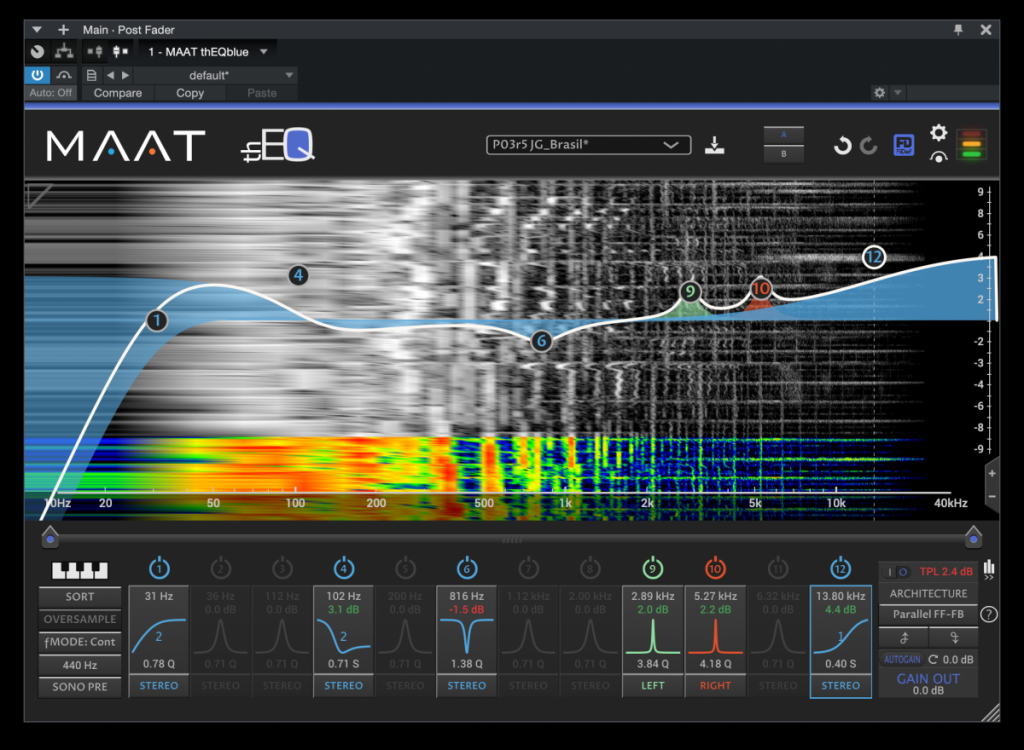Undo the last change
Viewport: 1024px width, 750px height.
[842, 145]
